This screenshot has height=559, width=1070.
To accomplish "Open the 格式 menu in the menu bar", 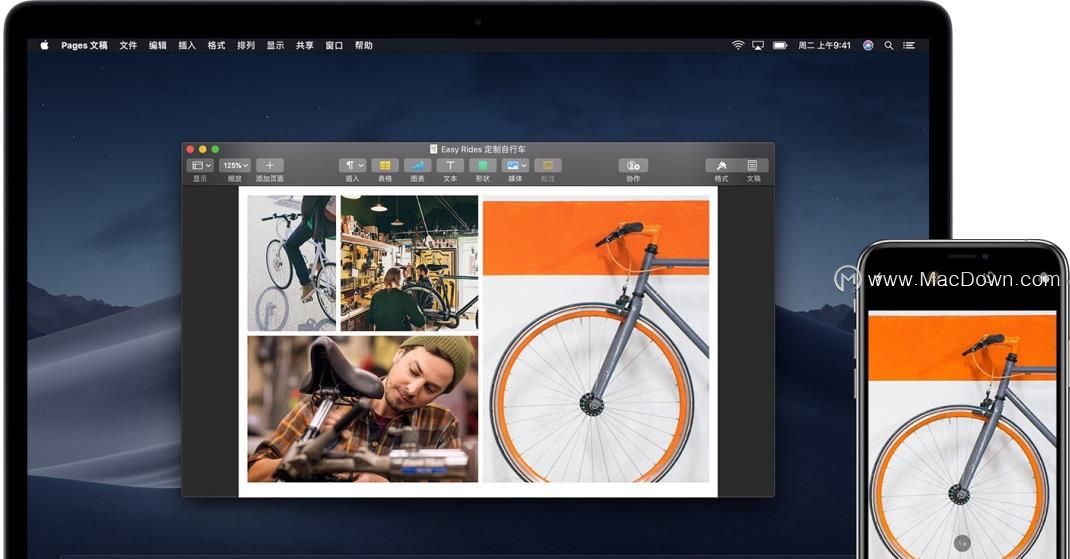I will click(216, 45).
